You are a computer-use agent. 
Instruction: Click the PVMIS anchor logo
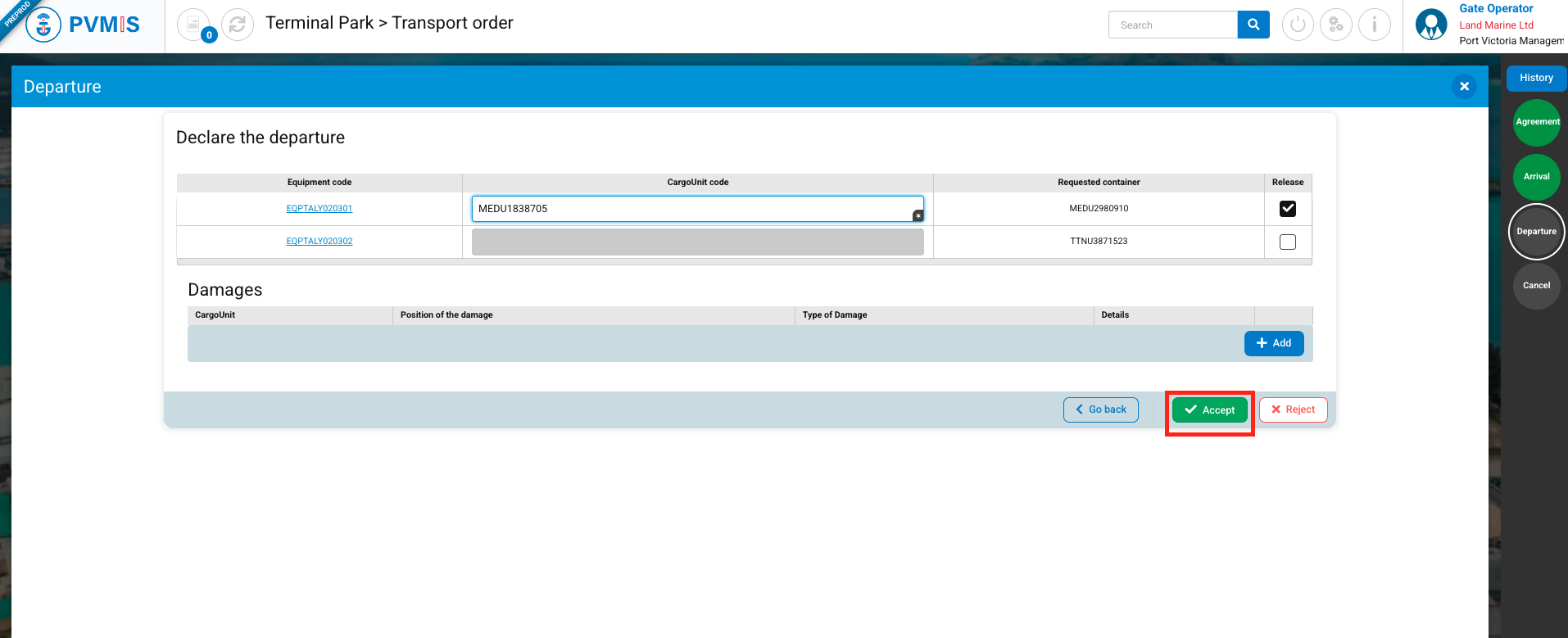(x=44, y=25)
